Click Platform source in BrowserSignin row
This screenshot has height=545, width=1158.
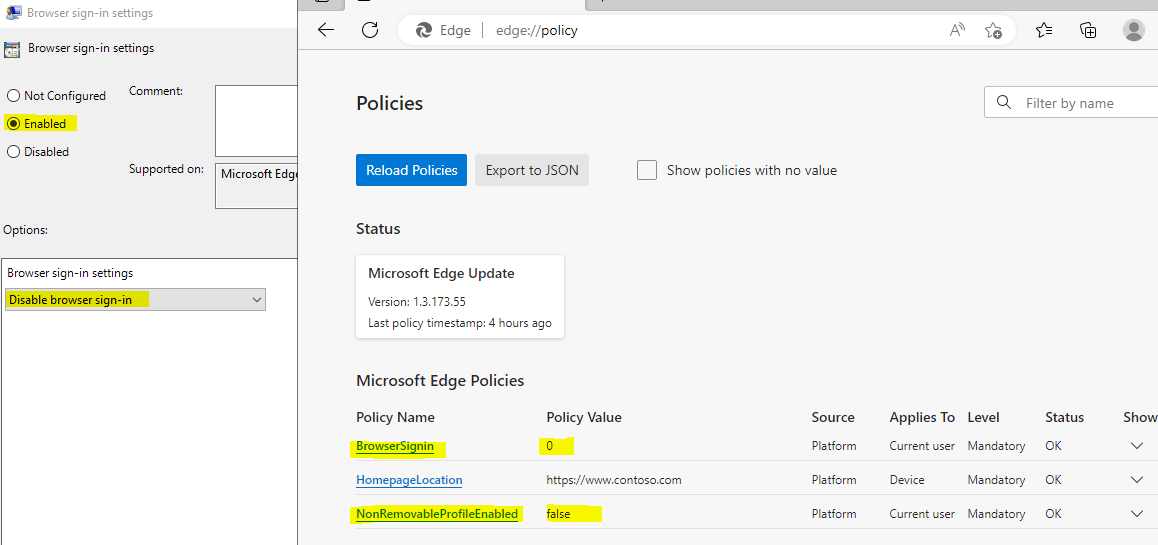pos(834,446)
